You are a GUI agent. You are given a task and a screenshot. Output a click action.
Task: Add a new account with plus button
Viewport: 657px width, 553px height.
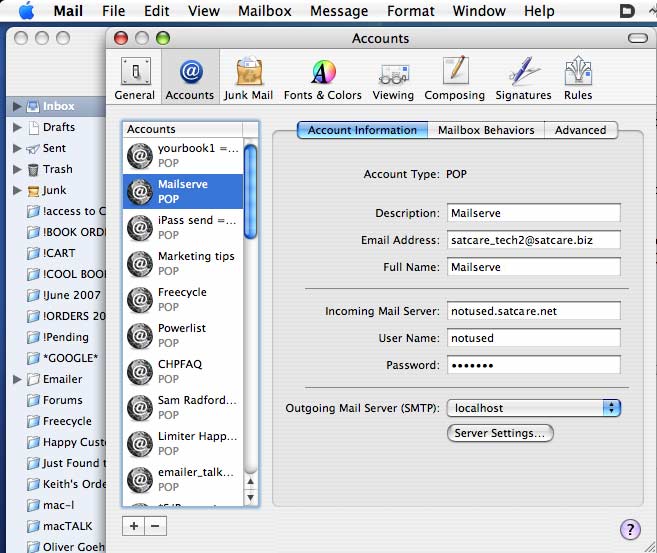pyautogui.click(x=134, y=525)
